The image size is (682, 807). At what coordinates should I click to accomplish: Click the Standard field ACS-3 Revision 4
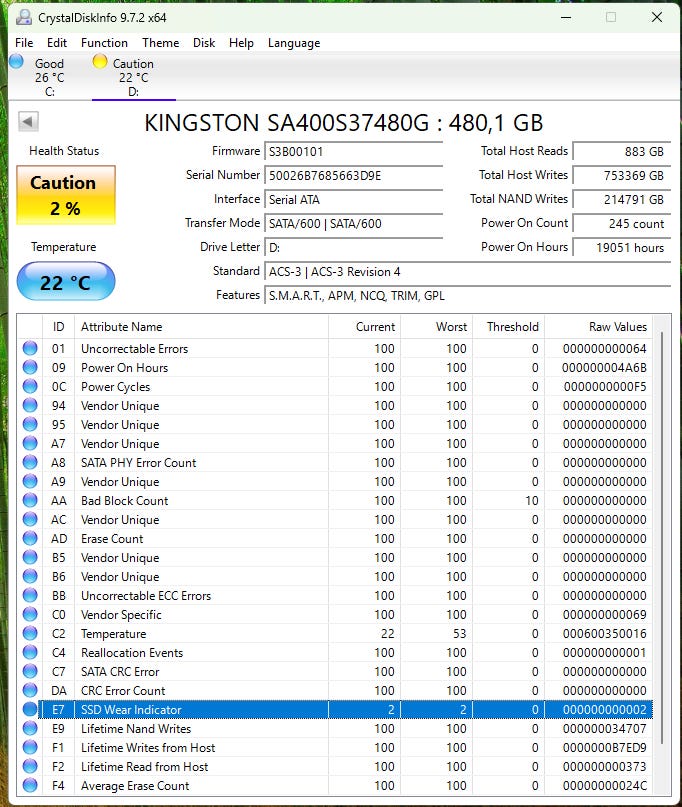[x=467, y=272]
